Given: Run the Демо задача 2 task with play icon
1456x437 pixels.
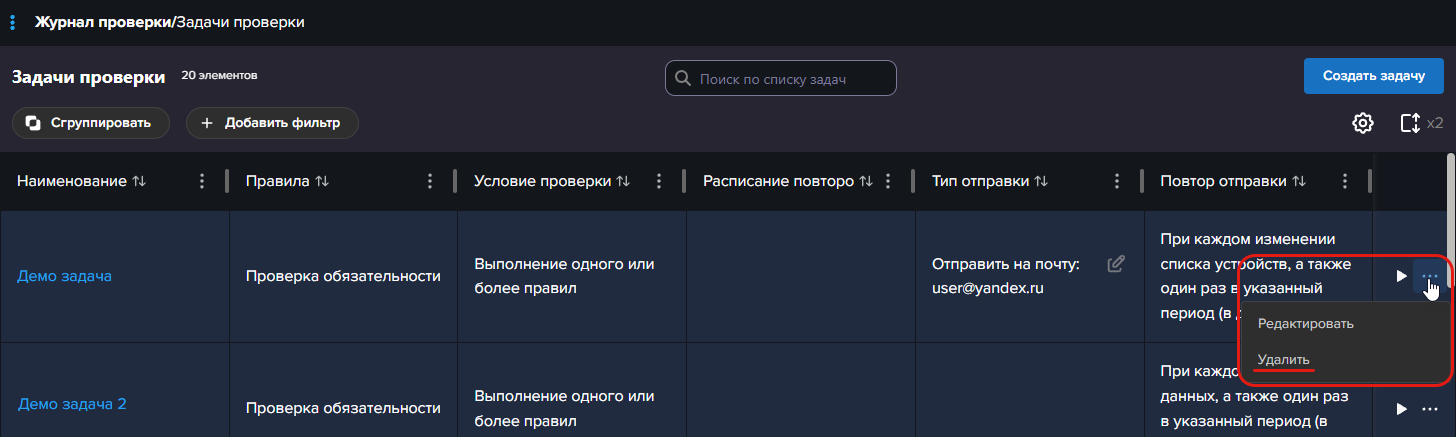Looking at the screenshot, I should pos(1401,409).
